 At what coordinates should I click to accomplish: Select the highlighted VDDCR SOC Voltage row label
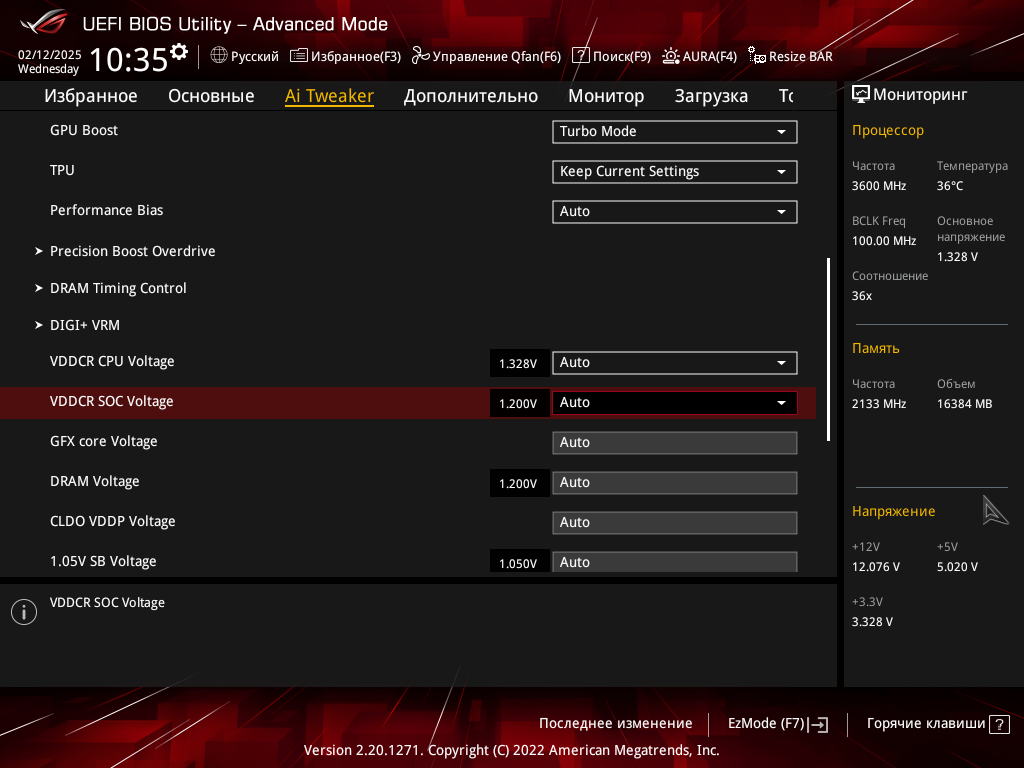[111, 401]
